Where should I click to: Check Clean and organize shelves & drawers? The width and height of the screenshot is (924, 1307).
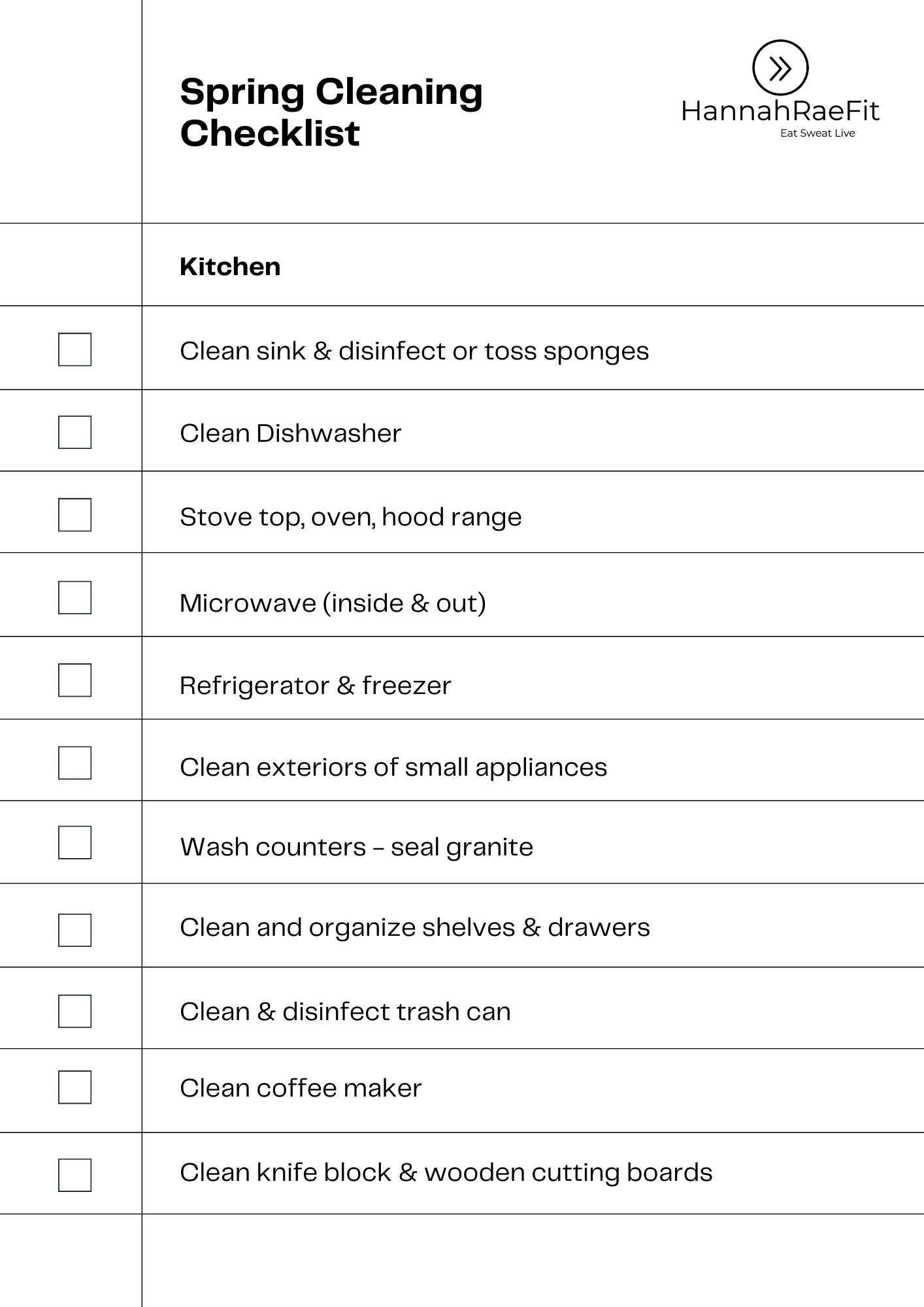pyautogui.click(x=74, y=930)
